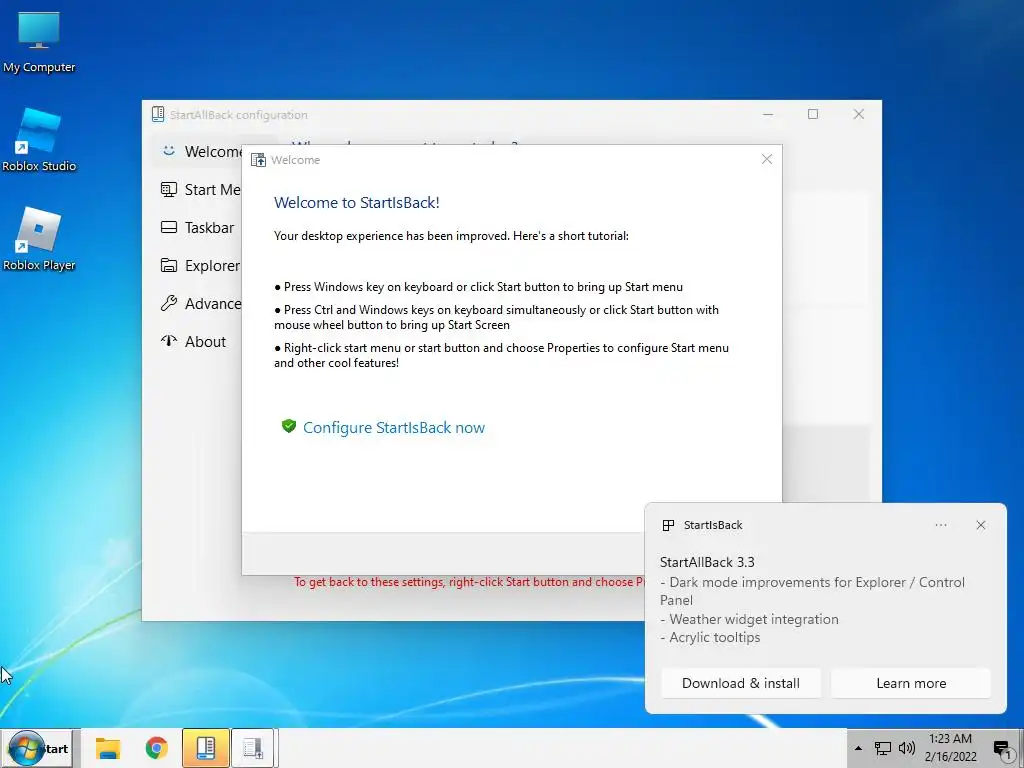Maximize the StartAllBack configuration window
This screenshot has height=768, width=1024.
(813, 114)
